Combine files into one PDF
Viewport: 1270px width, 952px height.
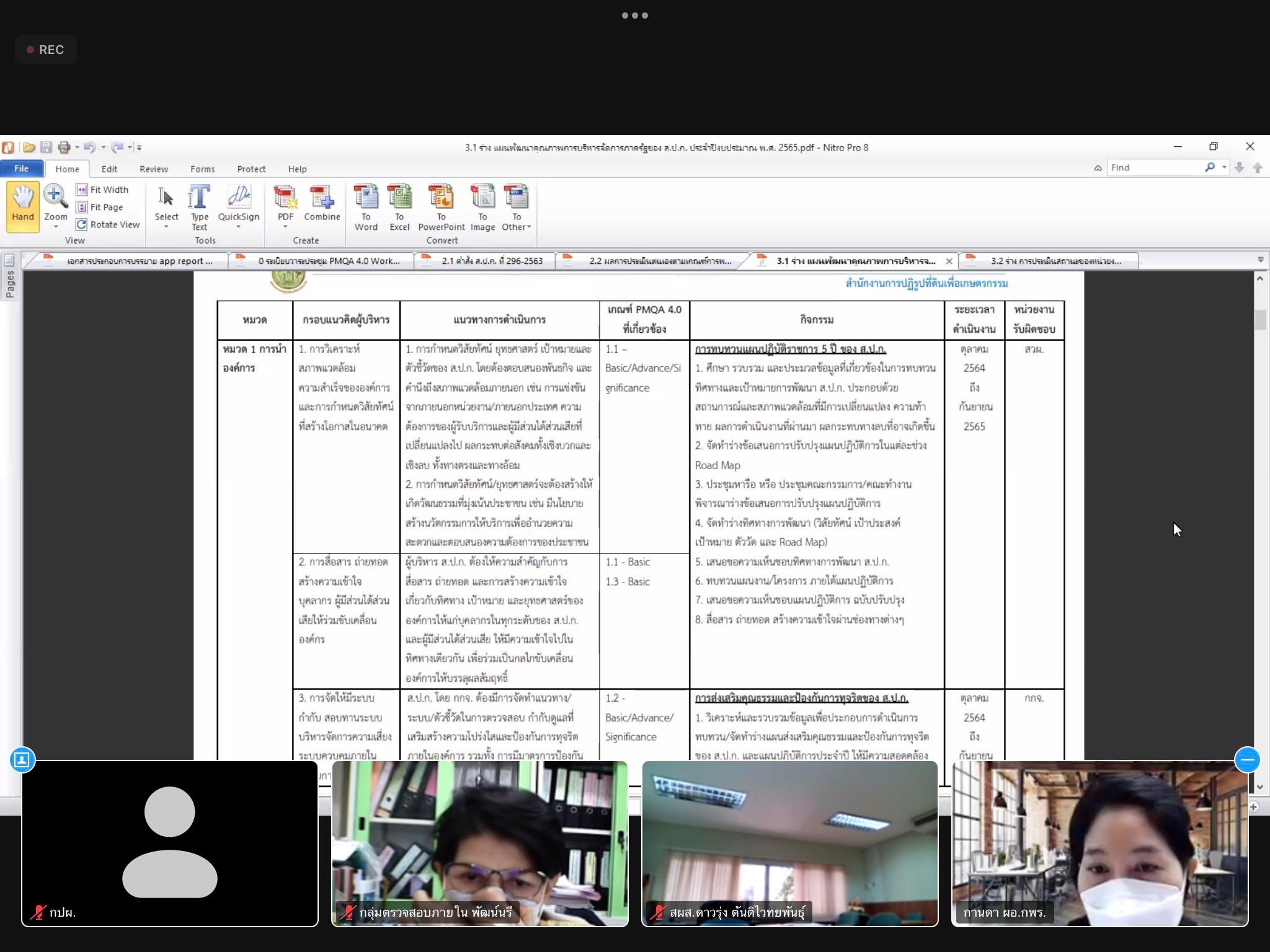pos(322,203)
